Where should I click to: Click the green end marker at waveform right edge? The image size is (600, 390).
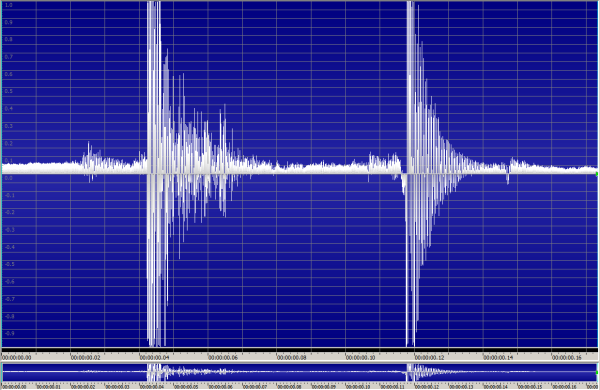coord(597,174)
